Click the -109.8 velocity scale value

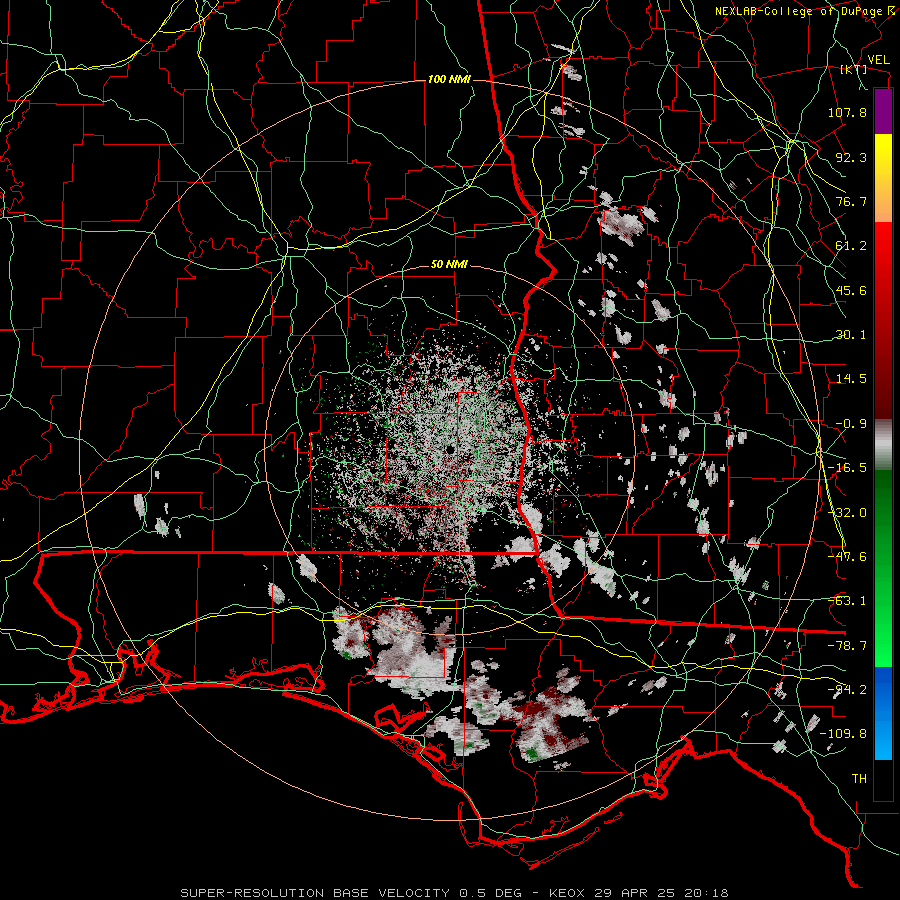[844, 734]
